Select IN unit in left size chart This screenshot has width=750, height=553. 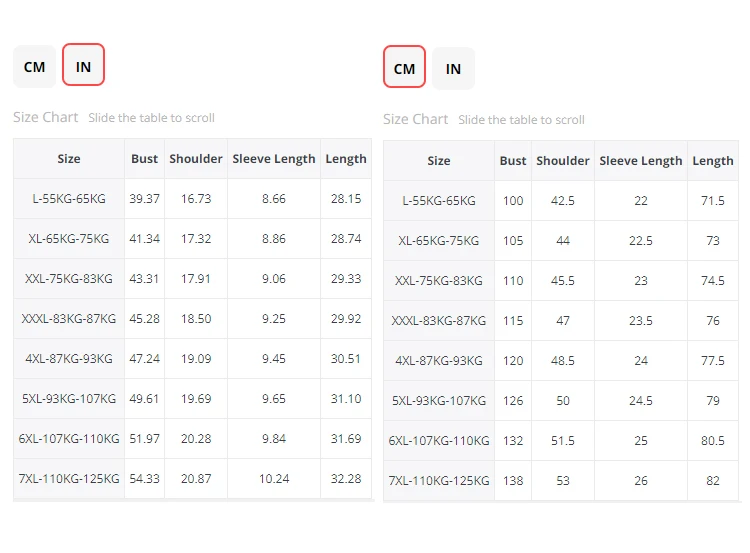[x=83, y=65]
